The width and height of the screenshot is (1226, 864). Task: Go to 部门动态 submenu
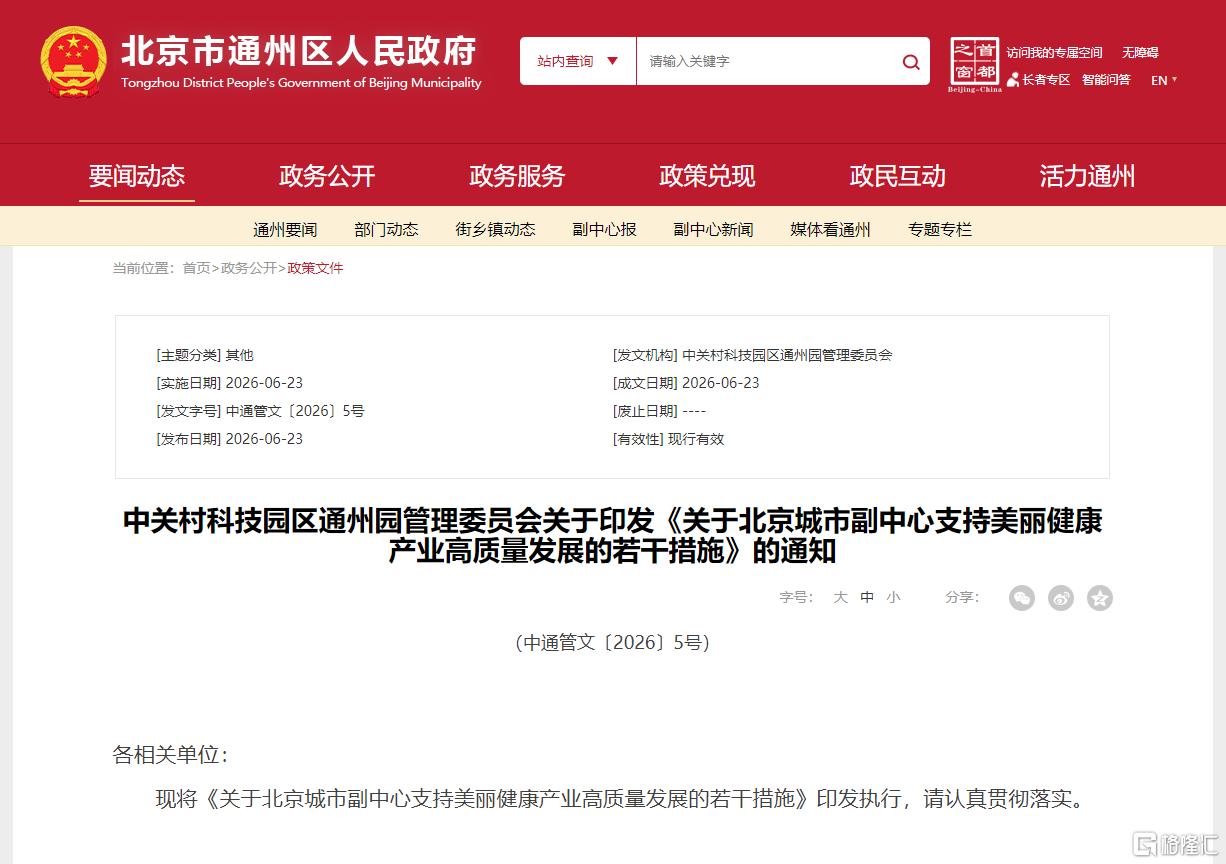pyautogui.click(x=386, y=229)
